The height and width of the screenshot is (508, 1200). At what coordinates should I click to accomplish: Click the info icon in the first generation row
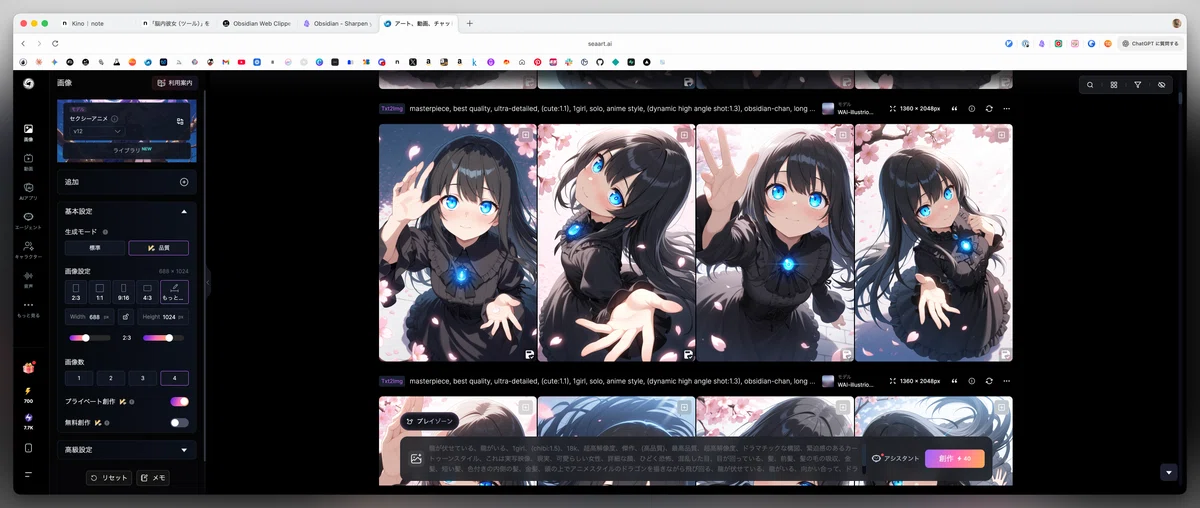tap(972, 108)
